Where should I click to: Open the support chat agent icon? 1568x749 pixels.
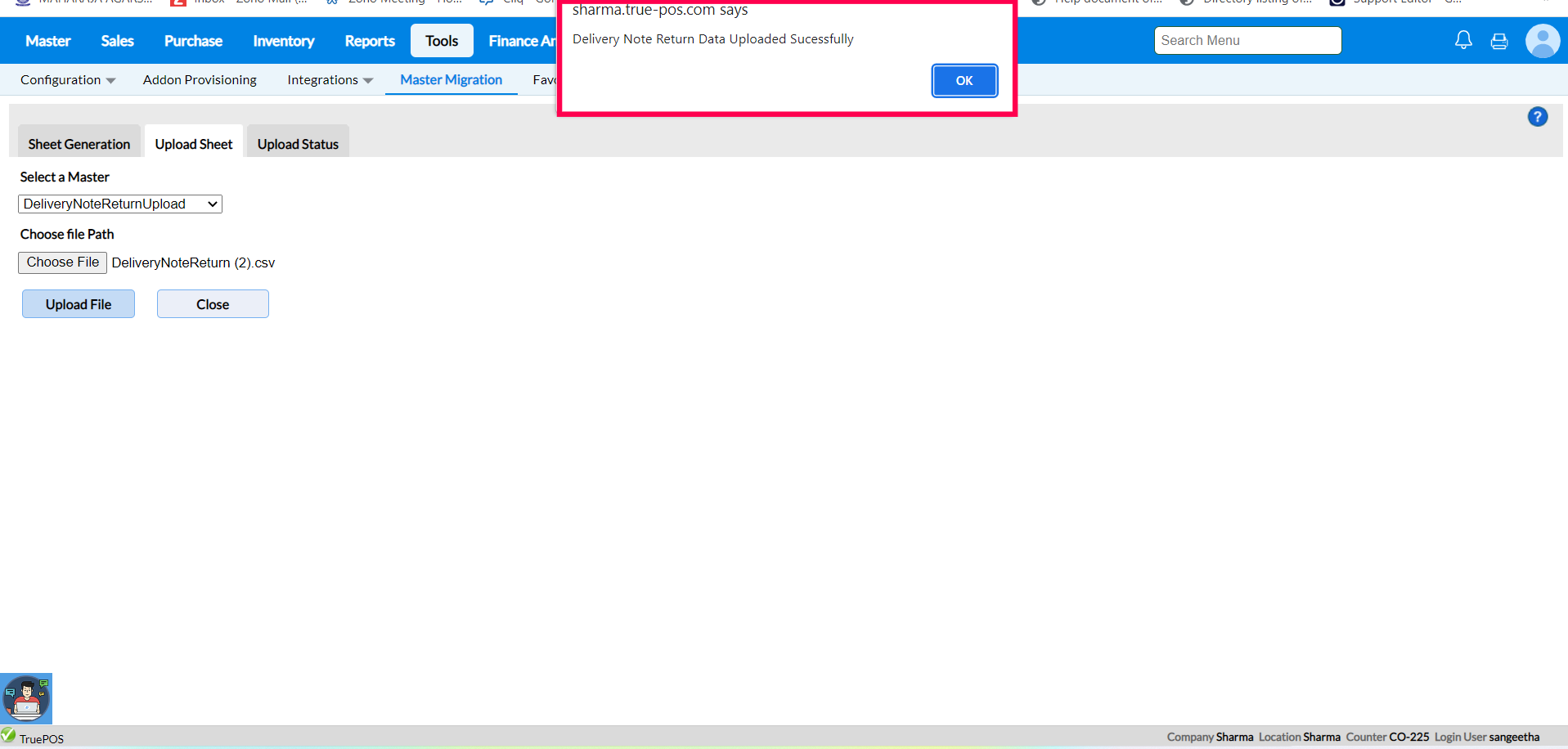[x=26, y=698]
